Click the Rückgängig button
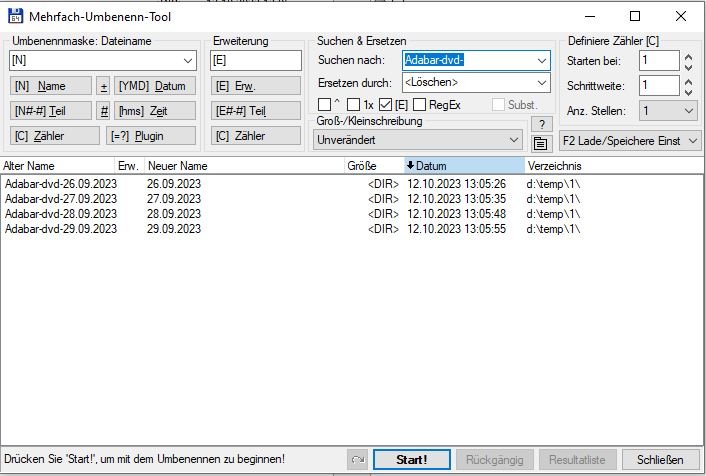The height and width of the screenshot is (476, 706). coord(494,460)
